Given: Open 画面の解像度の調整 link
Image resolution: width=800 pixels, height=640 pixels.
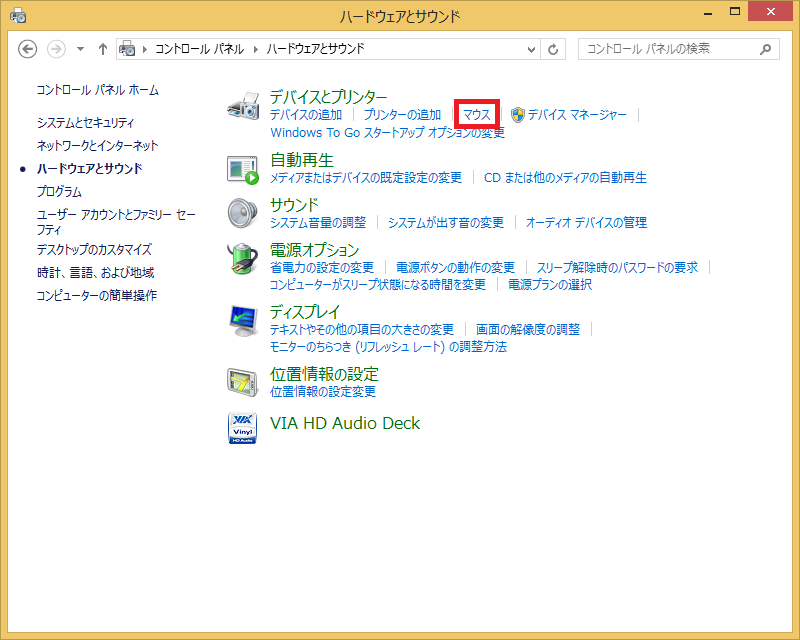Looking at the screenshot, I should [x=527, y=330].
